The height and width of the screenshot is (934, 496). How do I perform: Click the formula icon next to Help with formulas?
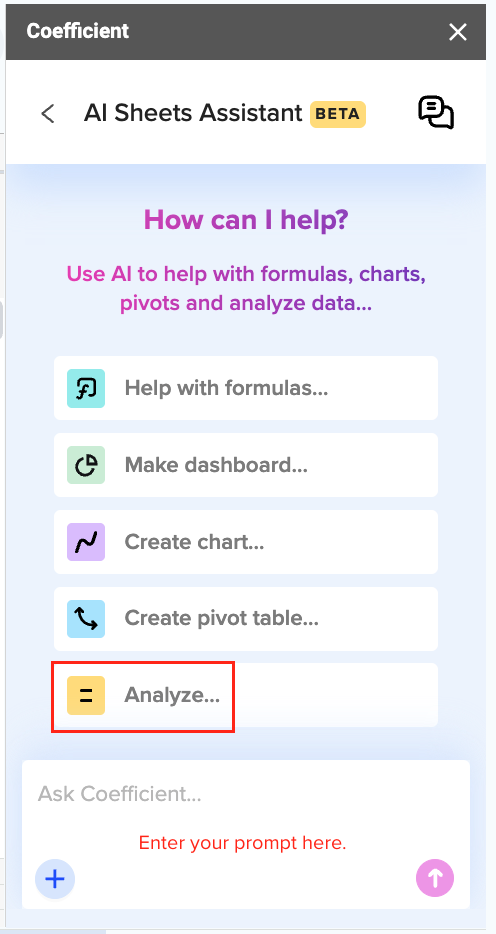point(86,388)
